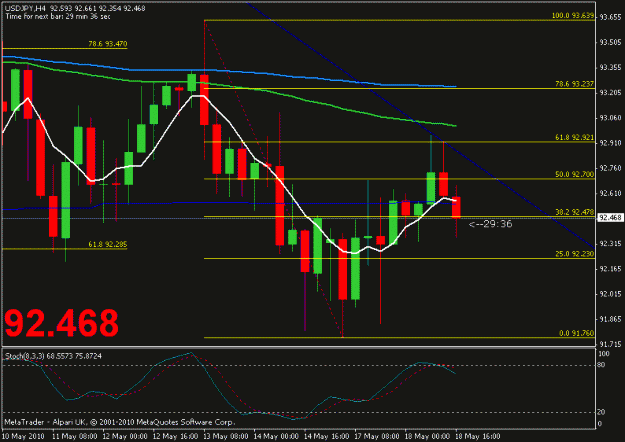Click 92.760 on the price axis
The image size is (625, 442).
(610, 168)
